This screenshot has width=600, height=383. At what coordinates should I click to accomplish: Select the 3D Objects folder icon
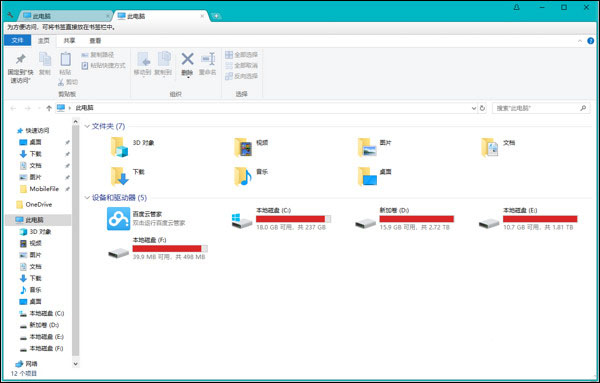pyautogui.click(x=119, y=147)
